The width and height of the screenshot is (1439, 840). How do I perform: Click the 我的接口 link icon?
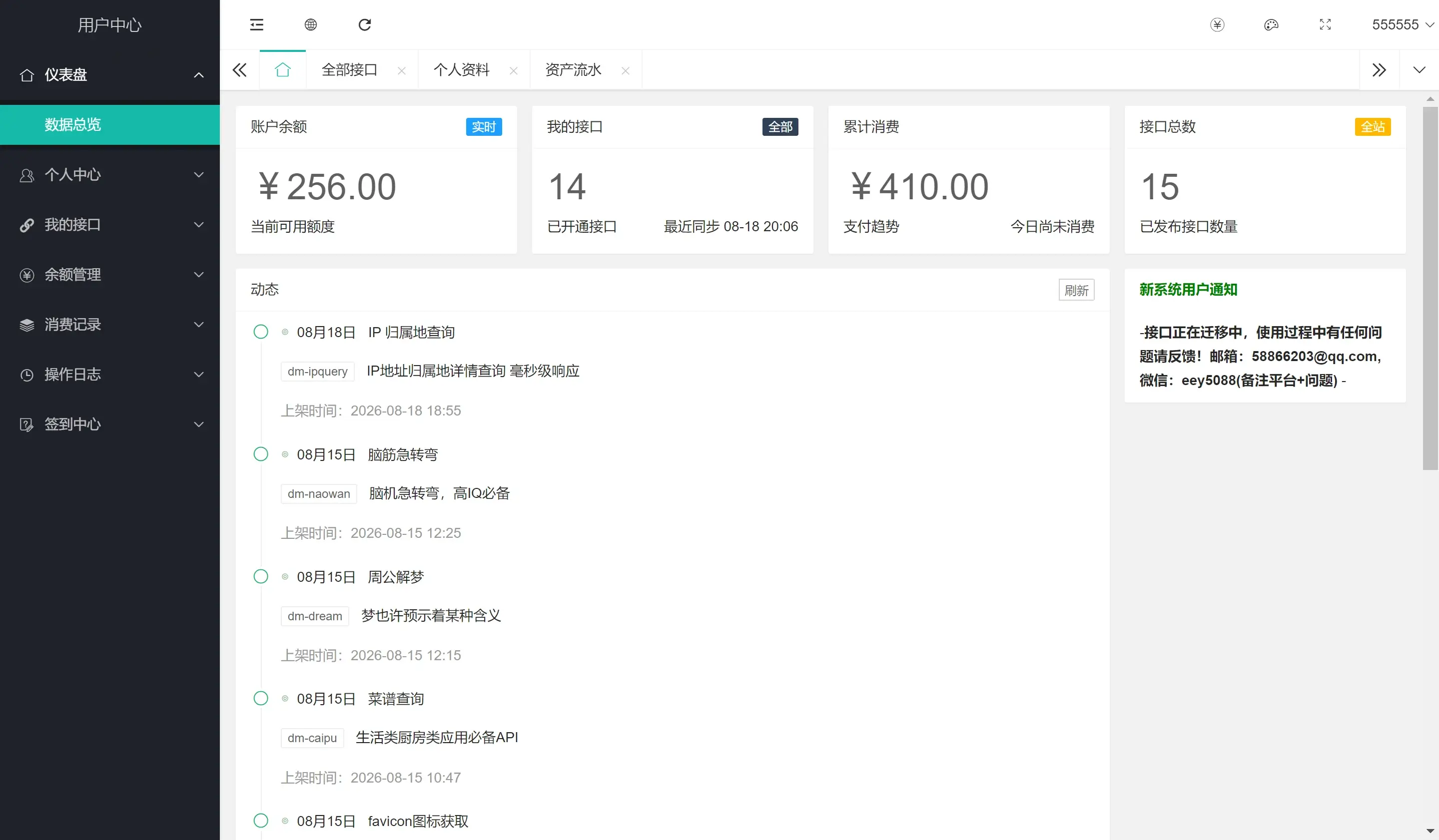click(27, 225)
